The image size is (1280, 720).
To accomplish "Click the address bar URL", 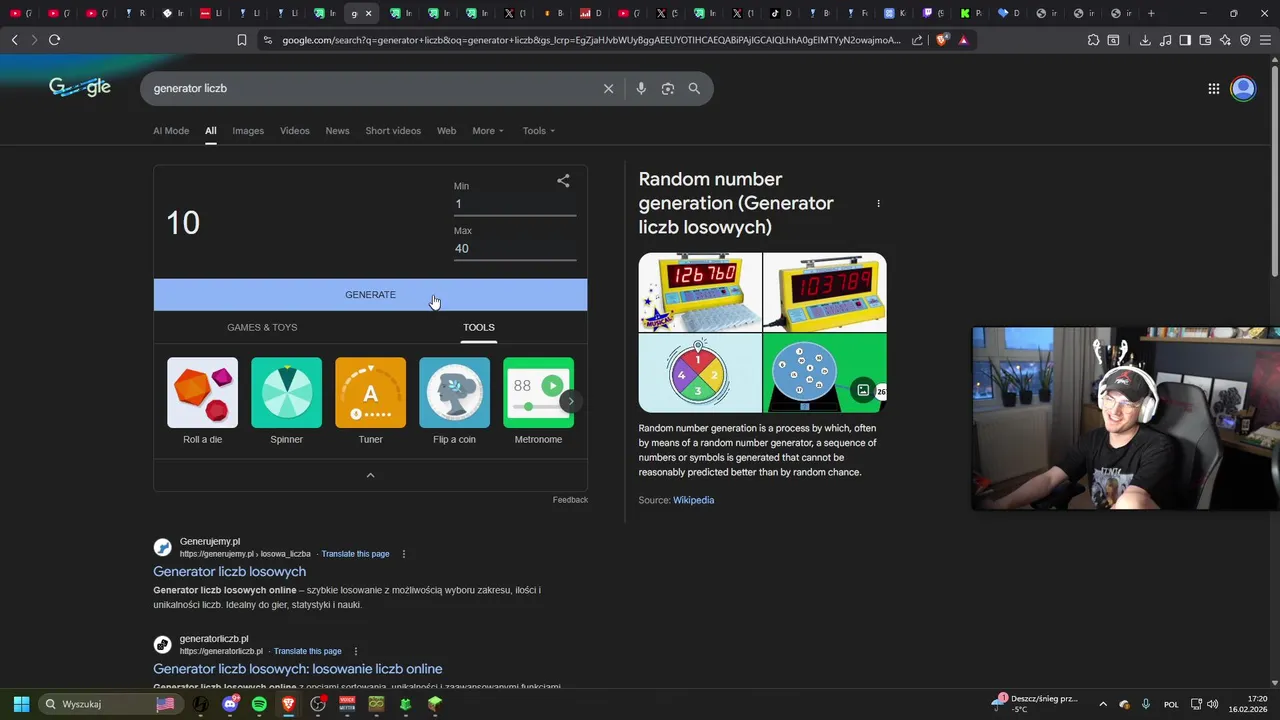I will tap(590, 40).
